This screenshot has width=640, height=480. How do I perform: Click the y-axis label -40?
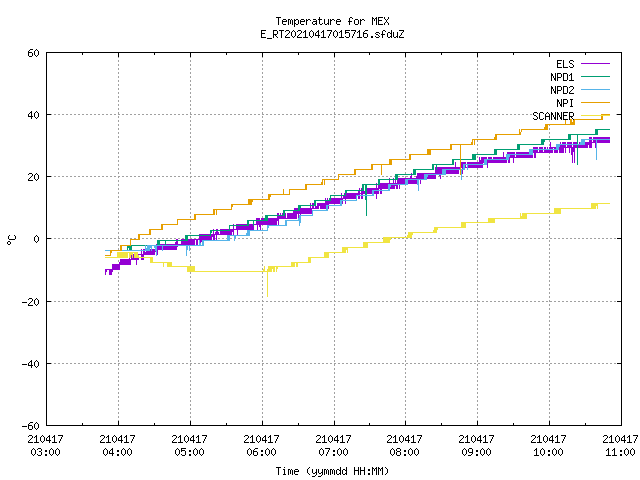31,364
